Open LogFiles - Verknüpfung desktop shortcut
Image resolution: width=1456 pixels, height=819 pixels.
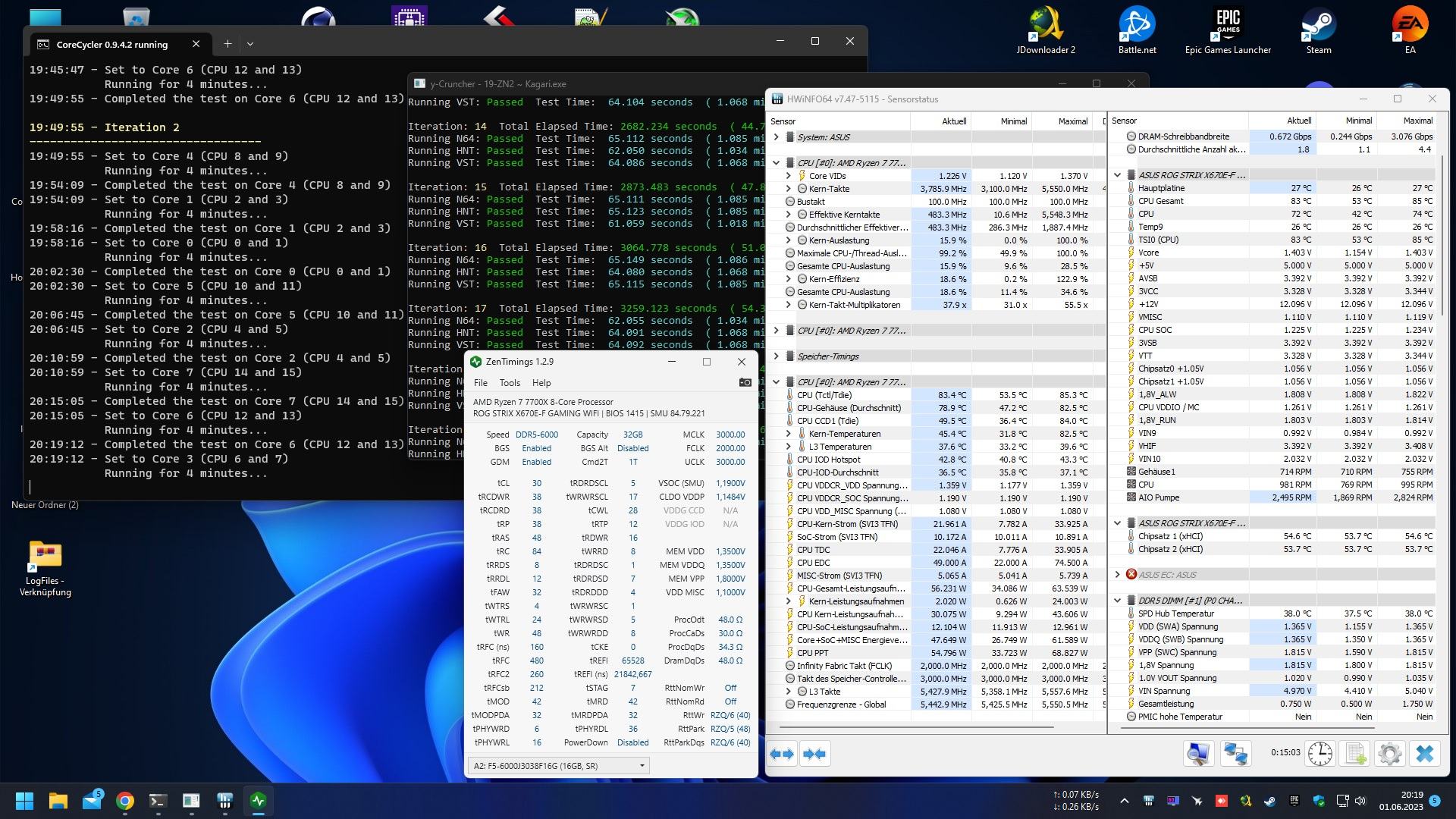click(x=45, y=569)
